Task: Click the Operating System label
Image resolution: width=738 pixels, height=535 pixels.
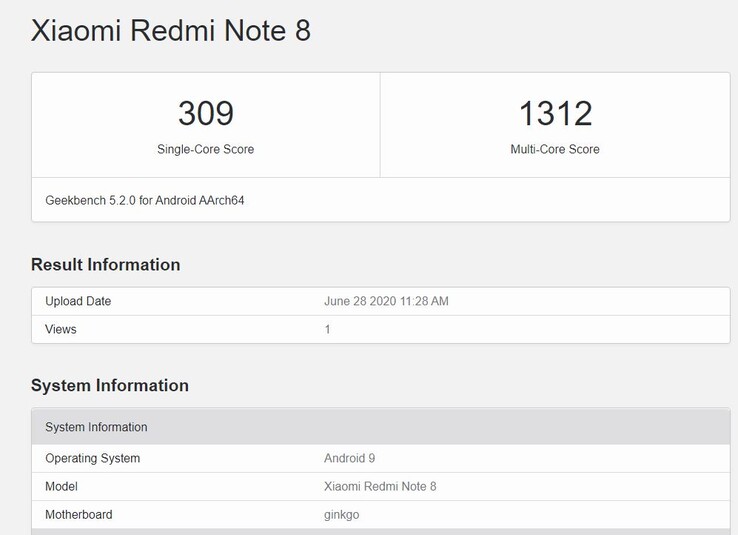Action: [93, 458]
